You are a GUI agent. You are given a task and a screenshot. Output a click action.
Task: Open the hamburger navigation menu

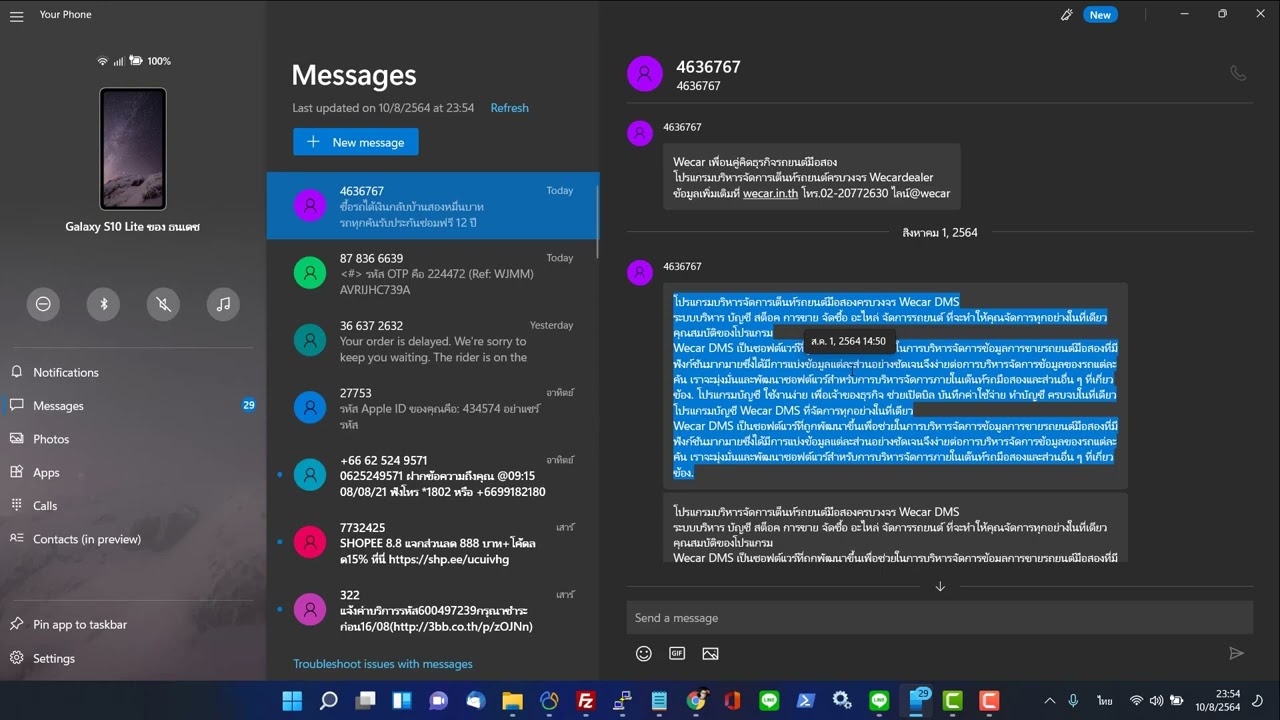coord(16,15)
